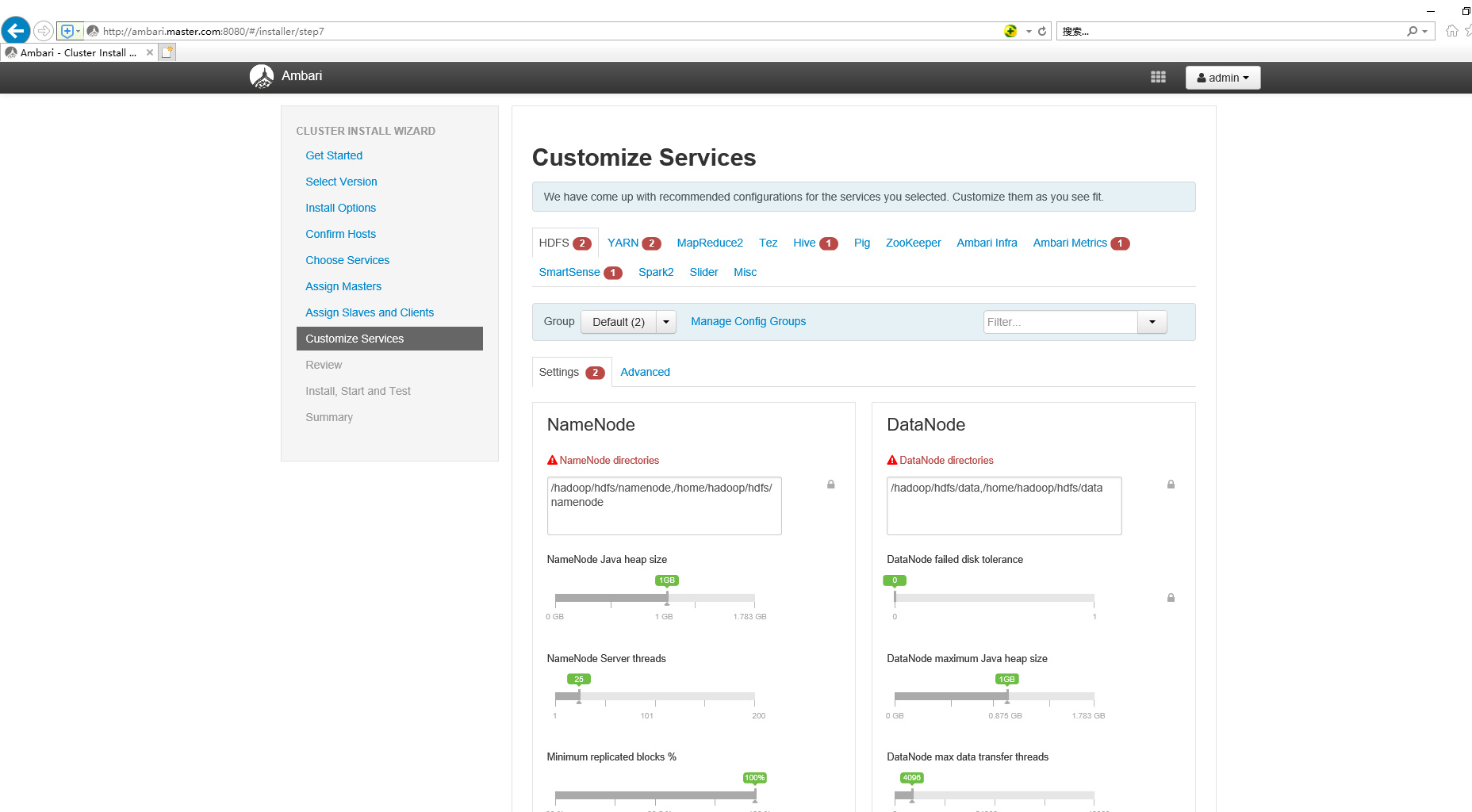Click the refresh icon in address bar

pos(1042,32)
